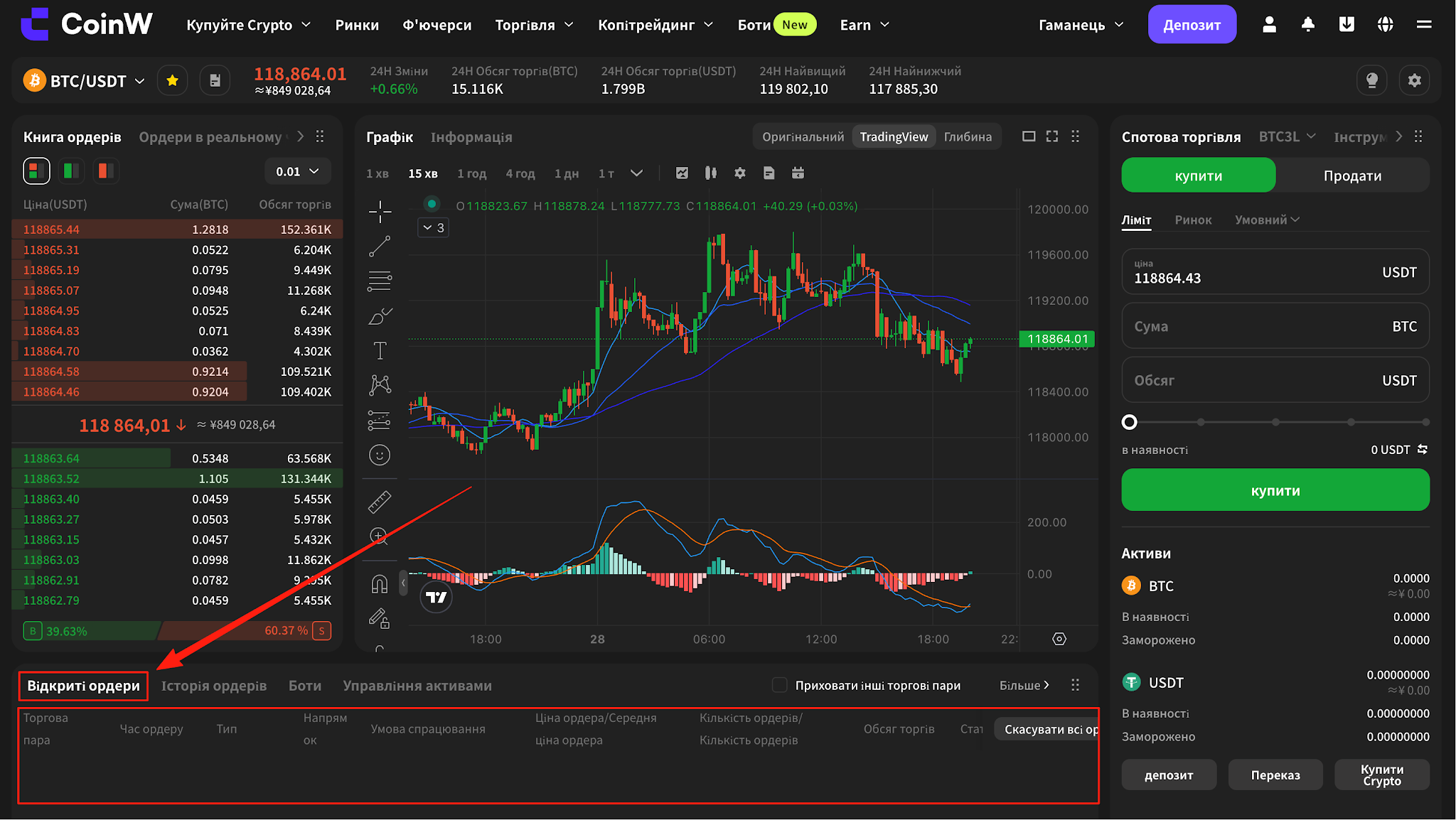
Task: Toggle the magnet mode tool
Action: [380, 584]
